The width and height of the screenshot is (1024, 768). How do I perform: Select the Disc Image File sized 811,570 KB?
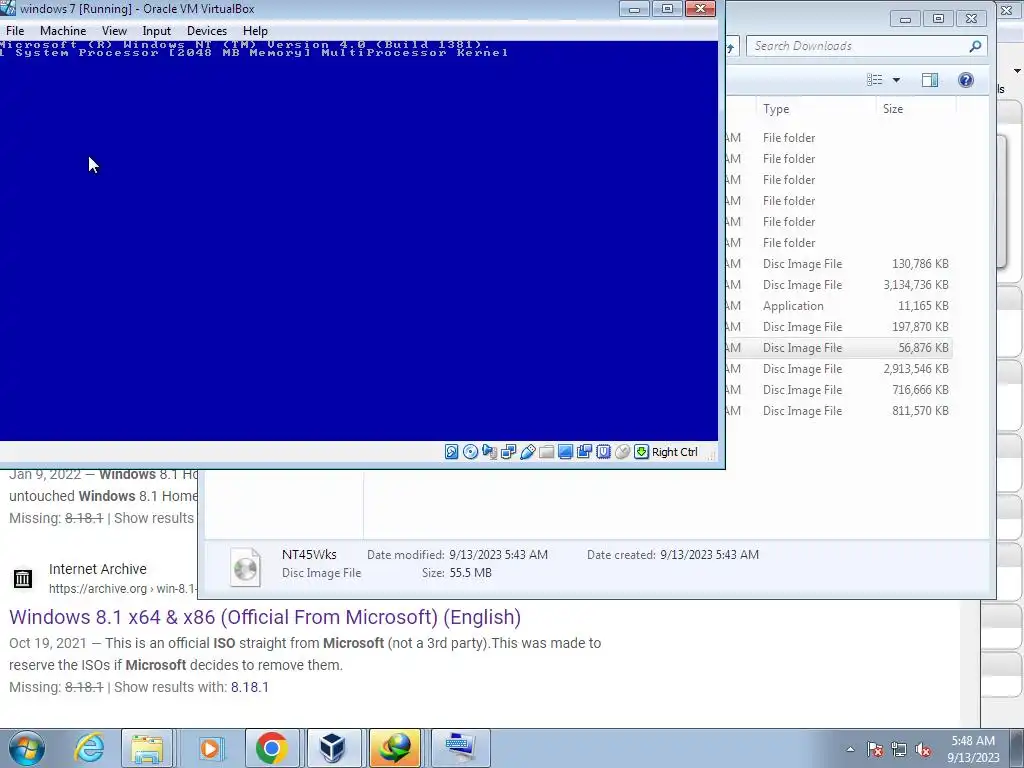[839, 411]
